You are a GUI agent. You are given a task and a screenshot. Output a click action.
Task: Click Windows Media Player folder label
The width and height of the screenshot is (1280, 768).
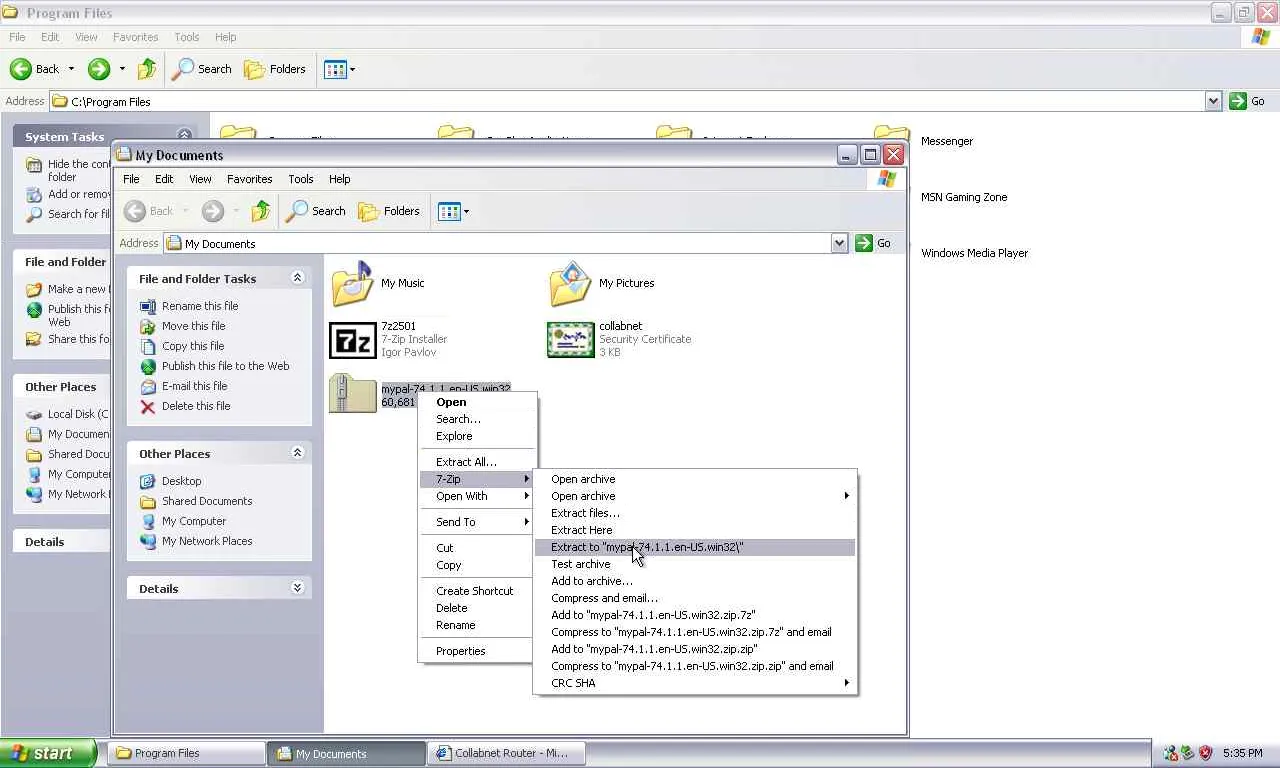click(x=975, y=253)
